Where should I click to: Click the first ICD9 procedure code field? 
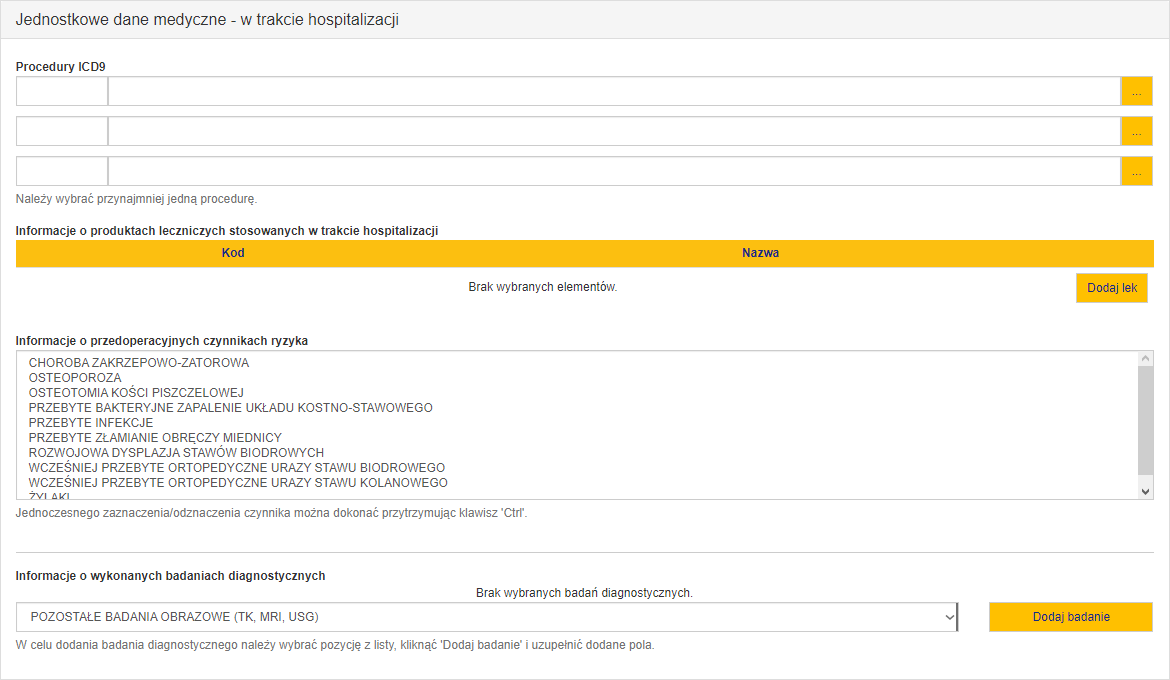[62, 91]
